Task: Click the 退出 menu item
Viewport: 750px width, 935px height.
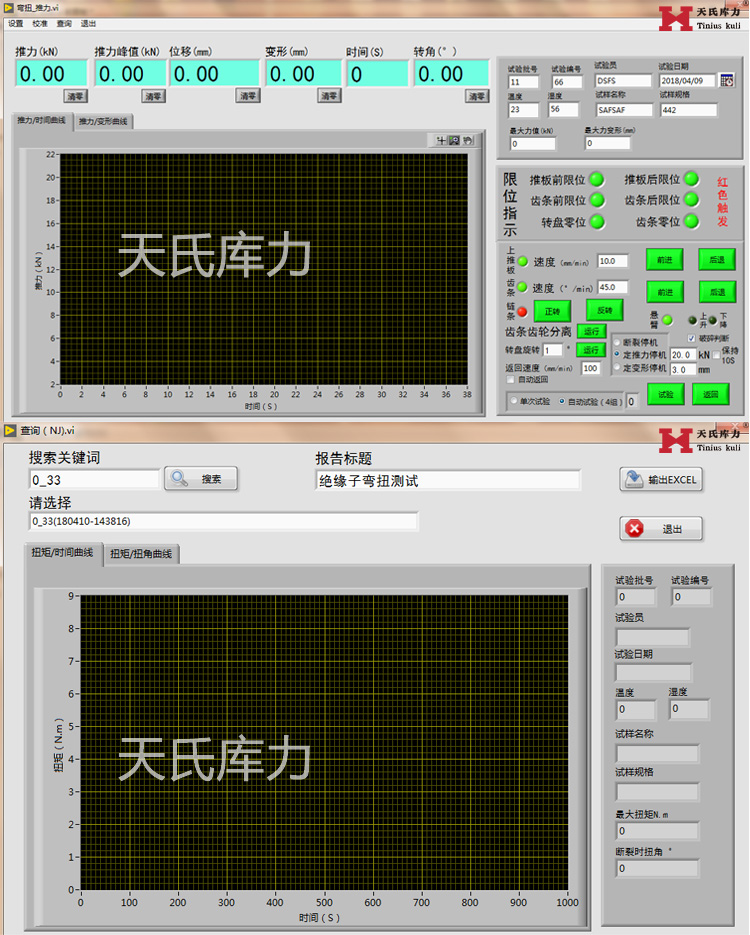Action: click(x=88, y=24)
